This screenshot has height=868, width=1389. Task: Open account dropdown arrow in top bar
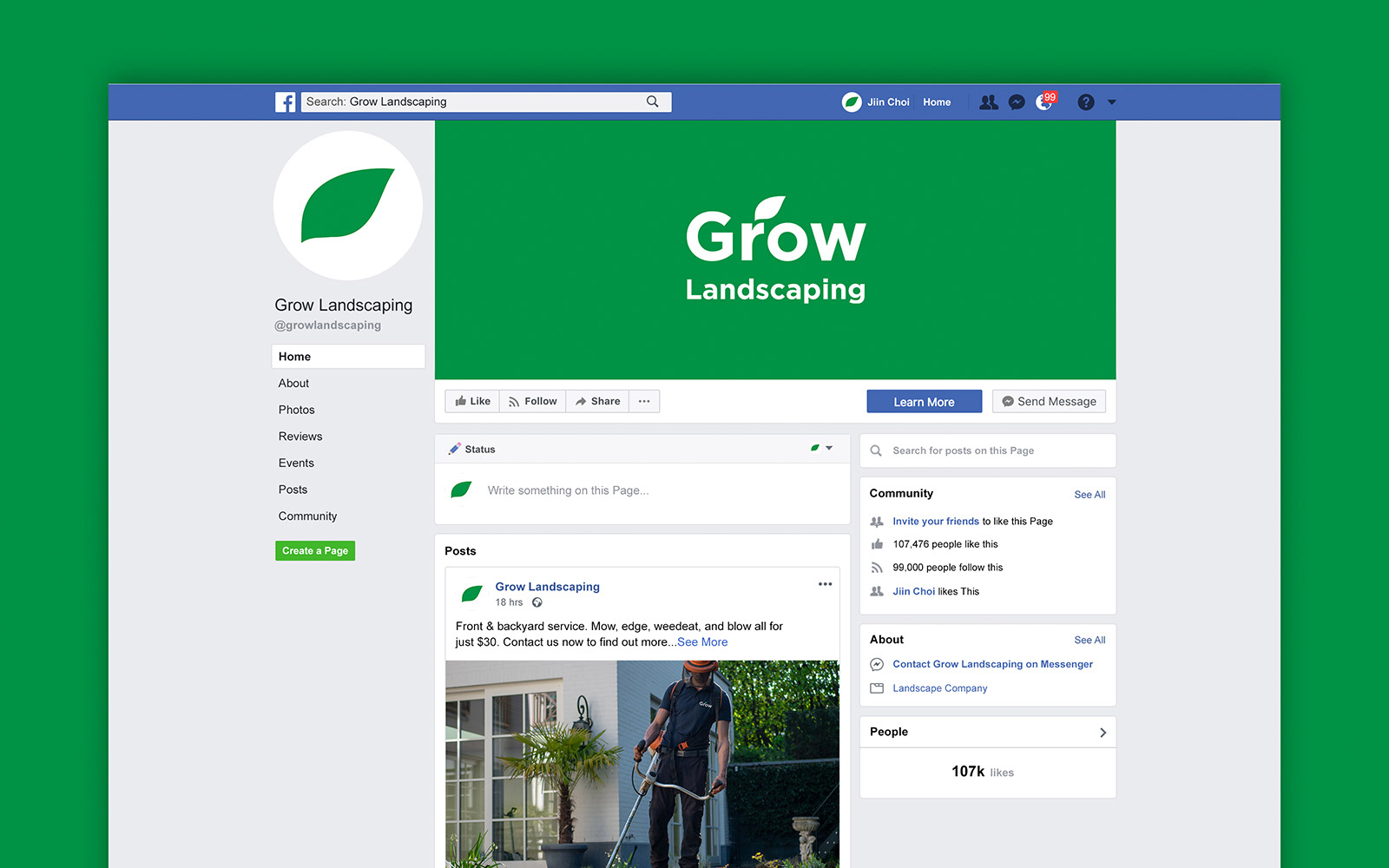pyautogui.click(x=1112, y=102)
